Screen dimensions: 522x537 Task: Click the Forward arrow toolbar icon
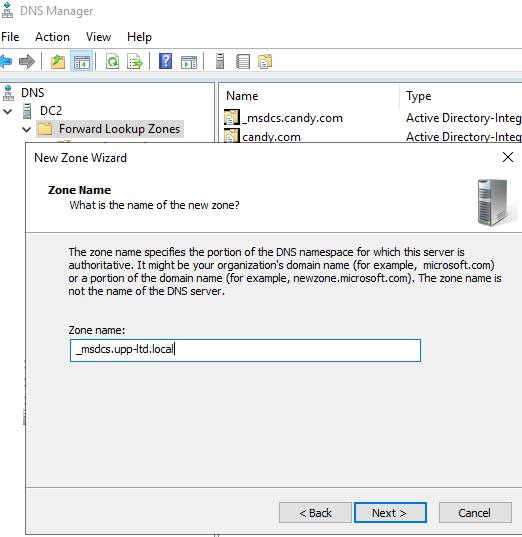27,62
